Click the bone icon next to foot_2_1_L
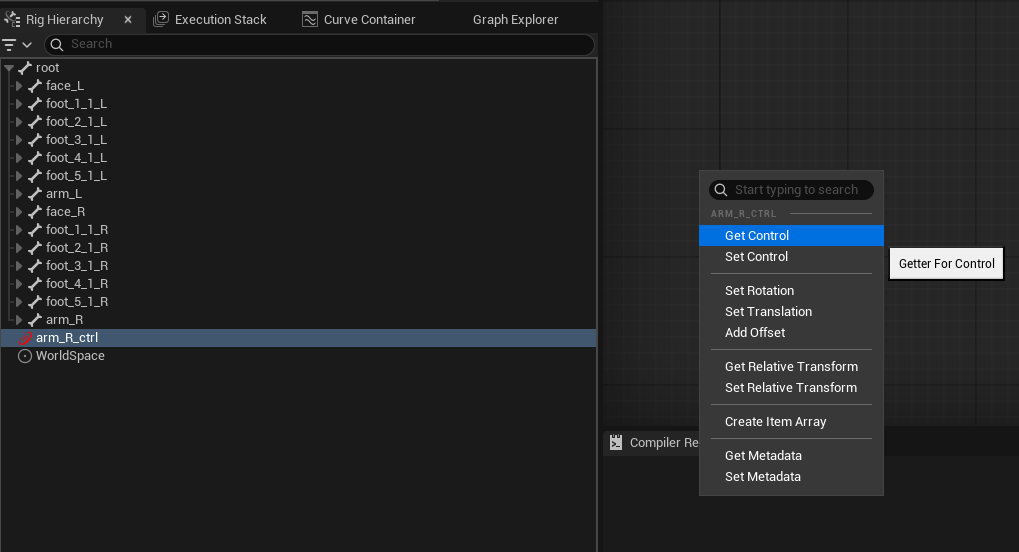The image size is (1019, 552). coord(35,122)
